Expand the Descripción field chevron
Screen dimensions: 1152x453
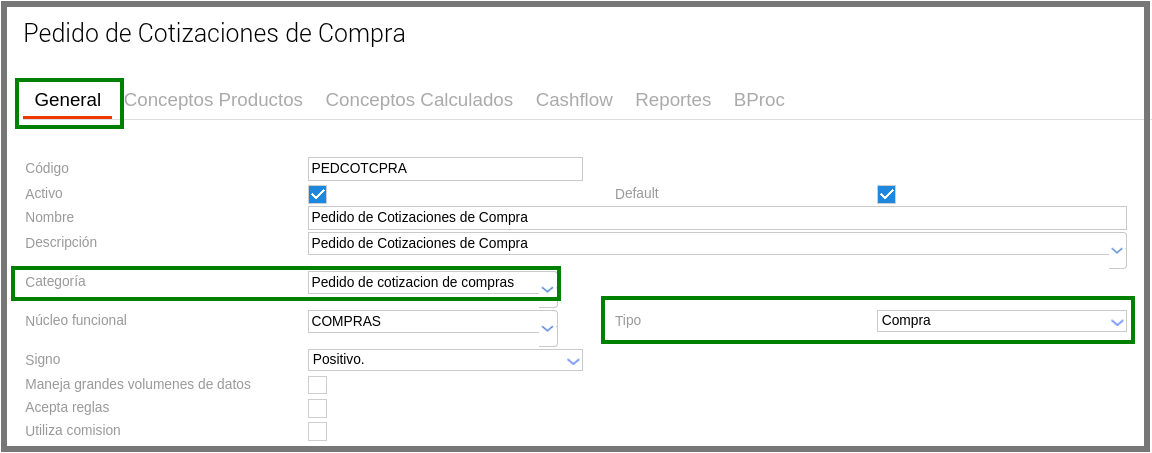pyautogui.click(x=1117, y=250)
